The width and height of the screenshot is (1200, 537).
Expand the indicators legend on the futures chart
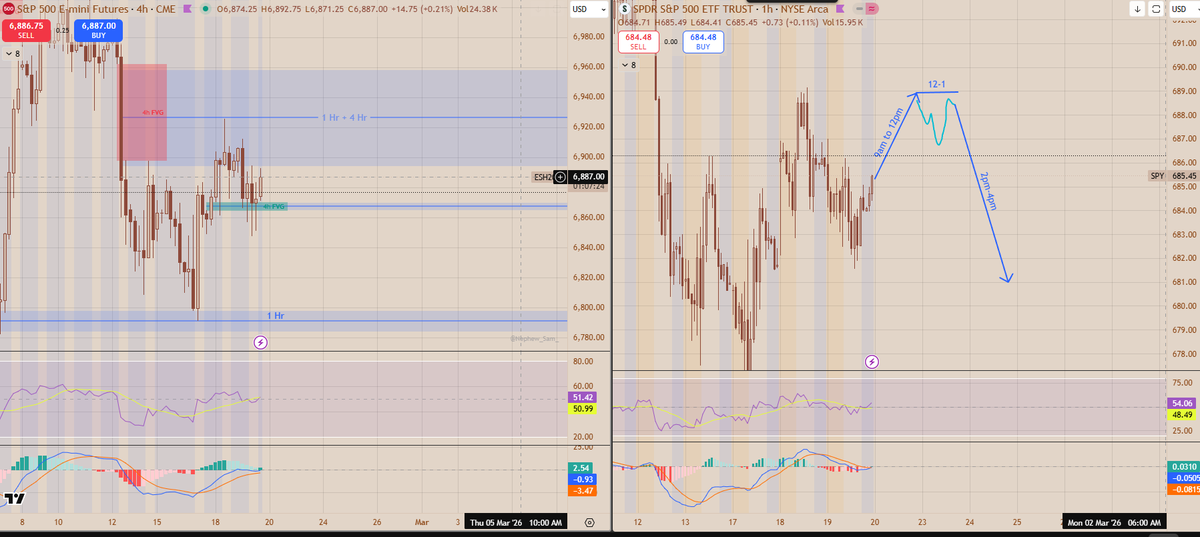tap(14, 54)
